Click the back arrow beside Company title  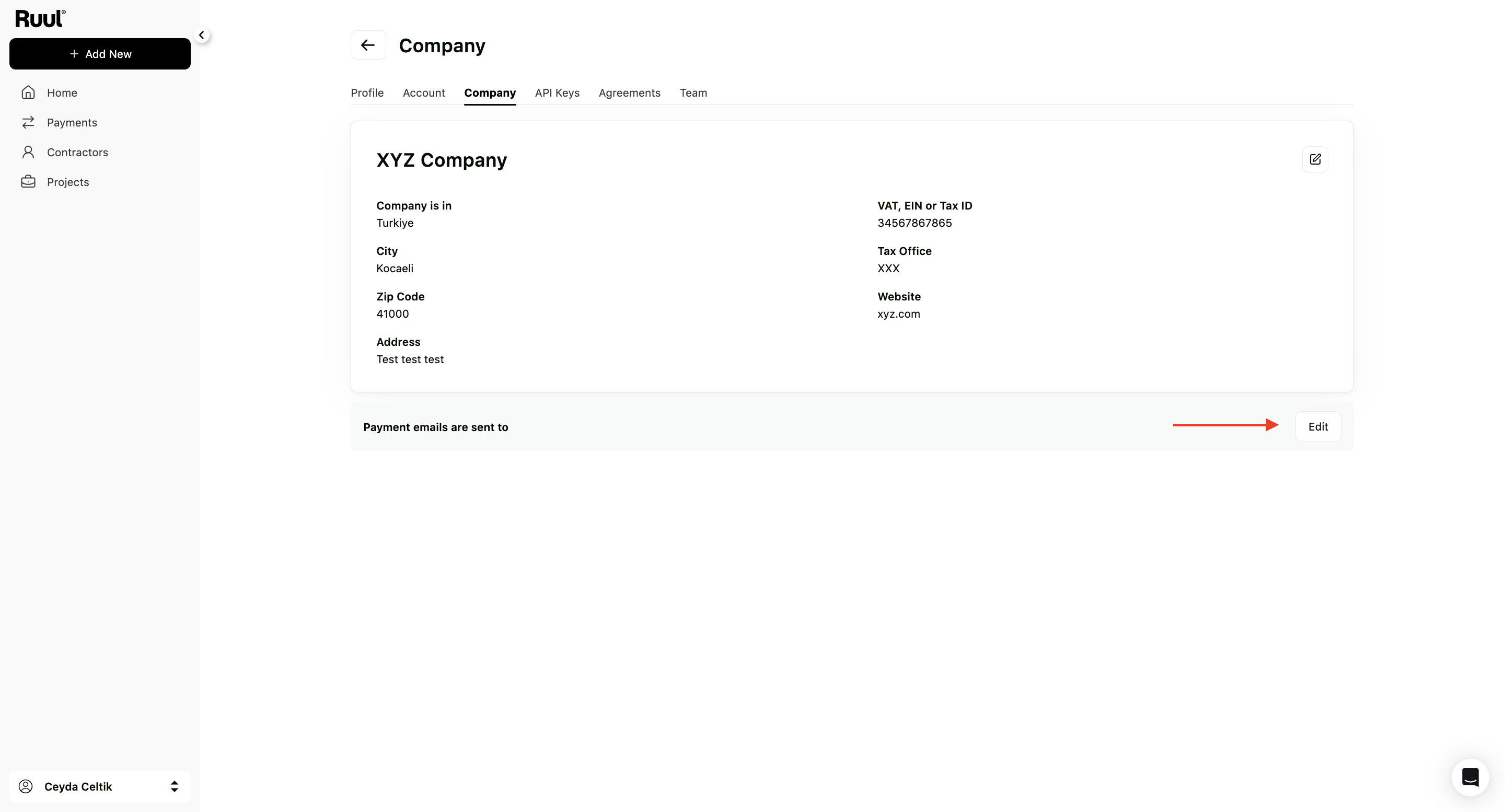click(x=368, y=45)
